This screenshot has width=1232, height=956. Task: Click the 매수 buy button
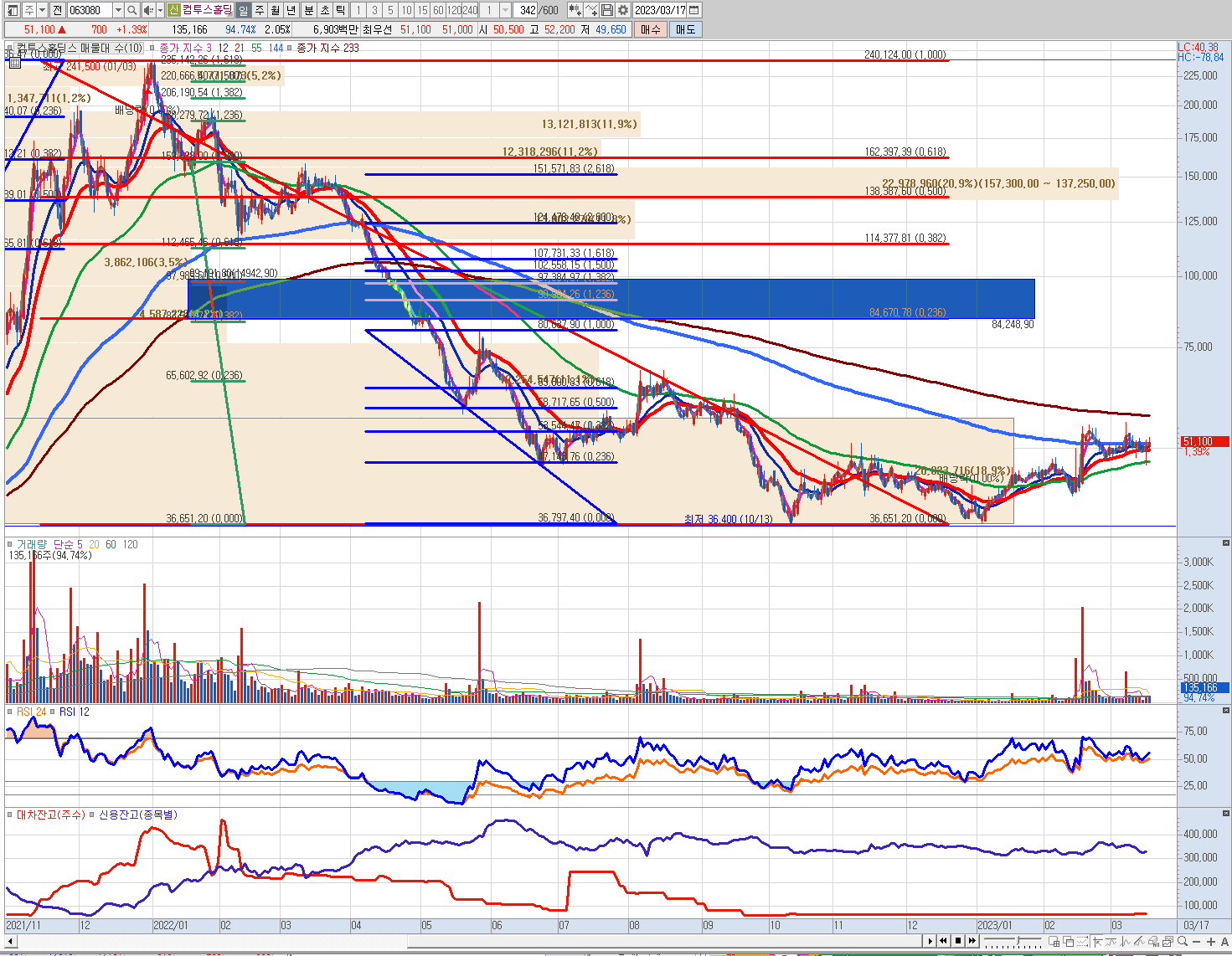pos(650,29)
